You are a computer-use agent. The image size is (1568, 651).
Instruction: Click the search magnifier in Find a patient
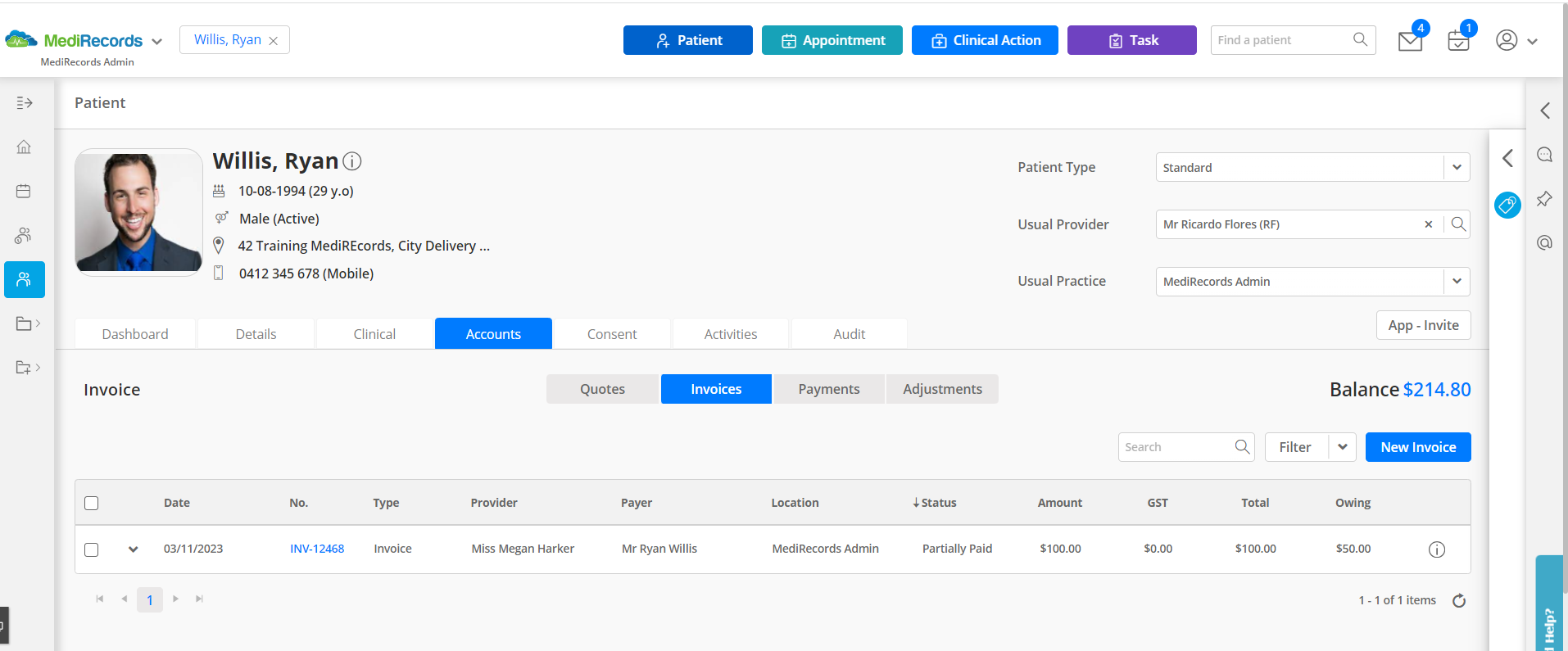tap(1361, 39)
